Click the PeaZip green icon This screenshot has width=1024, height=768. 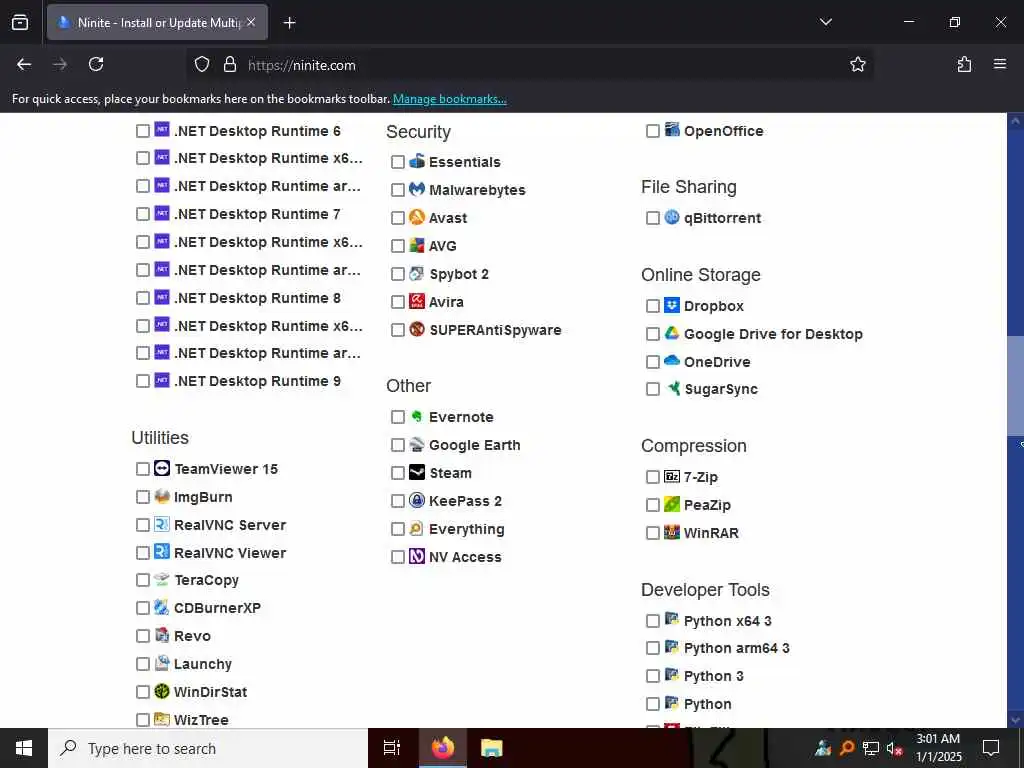pos(672,504)
